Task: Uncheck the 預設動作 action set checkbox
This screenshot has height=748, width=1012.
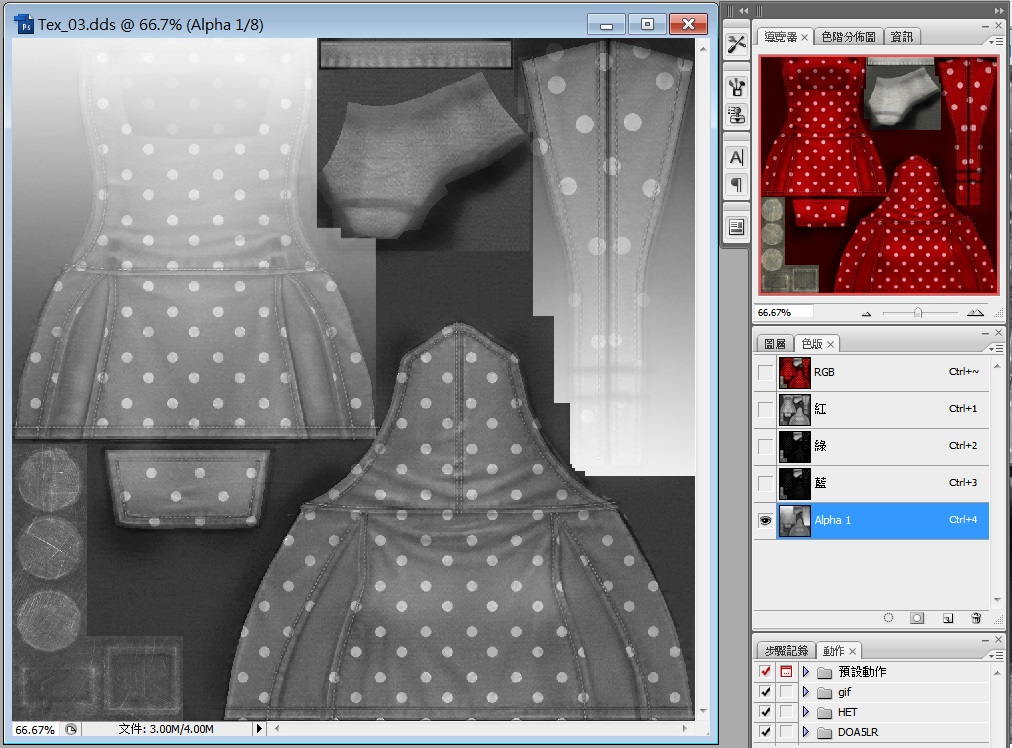Action: pos(765,672)
